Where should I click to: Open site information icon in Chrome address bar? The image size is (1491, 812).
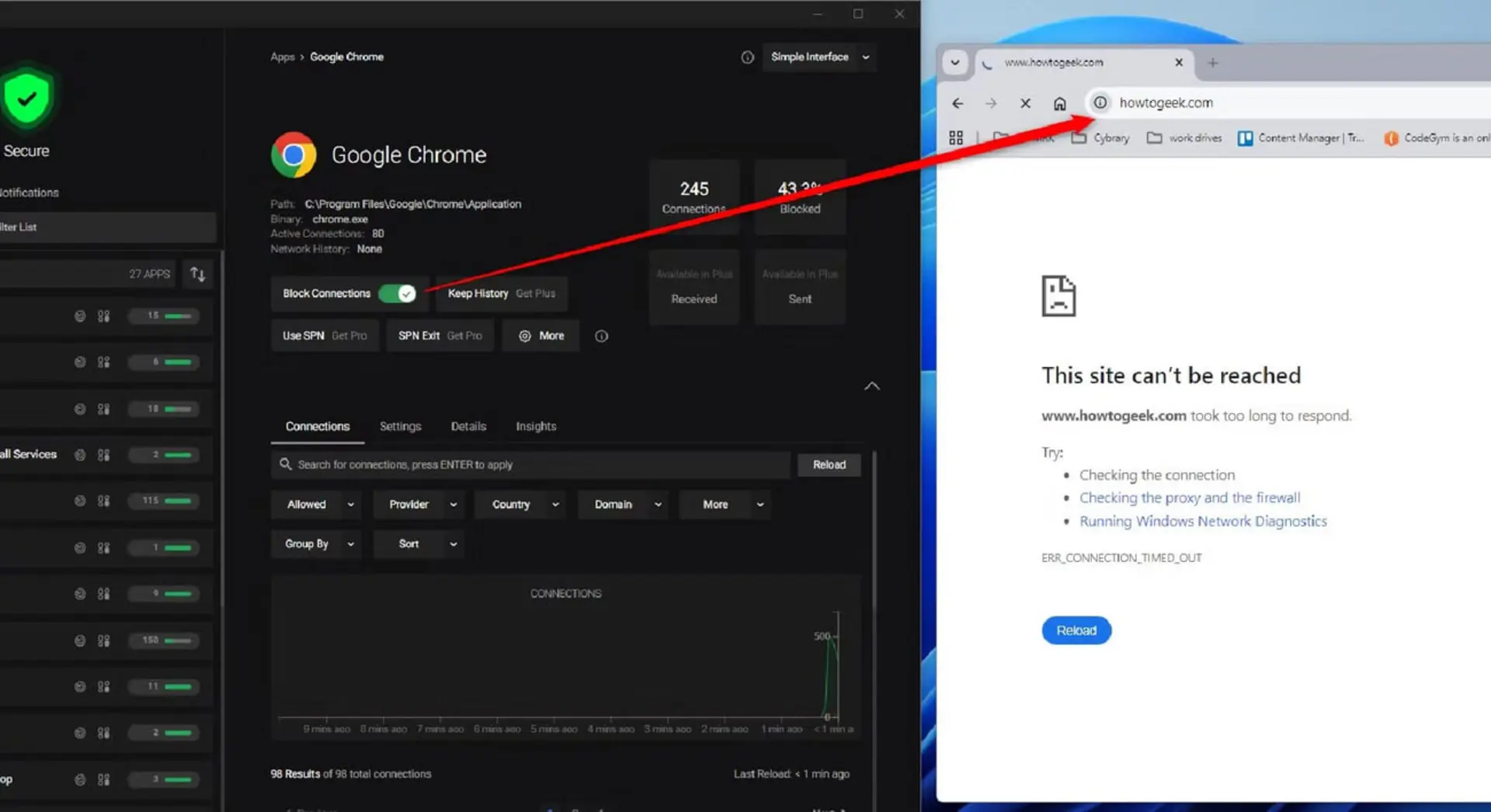tap(1100, 102)
